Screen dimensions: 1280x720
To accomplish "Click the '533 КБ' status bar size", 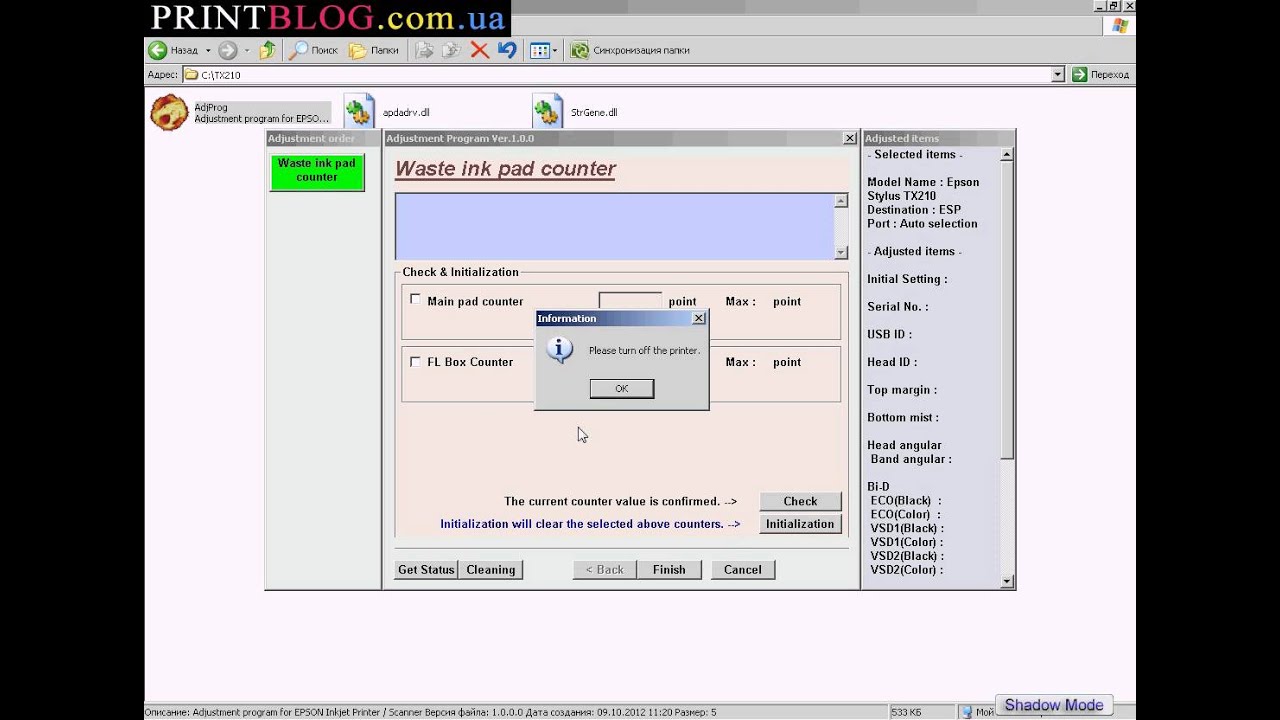I will [x=906, y=712].
